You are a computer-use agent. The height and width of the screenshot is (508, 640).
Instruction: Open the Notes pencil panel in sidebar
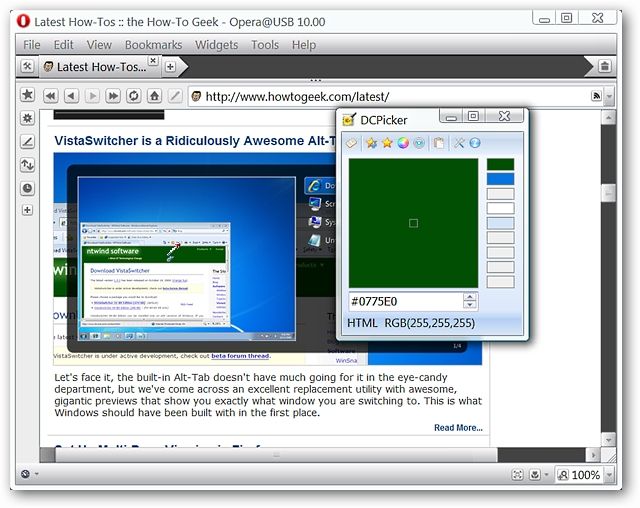27,142
